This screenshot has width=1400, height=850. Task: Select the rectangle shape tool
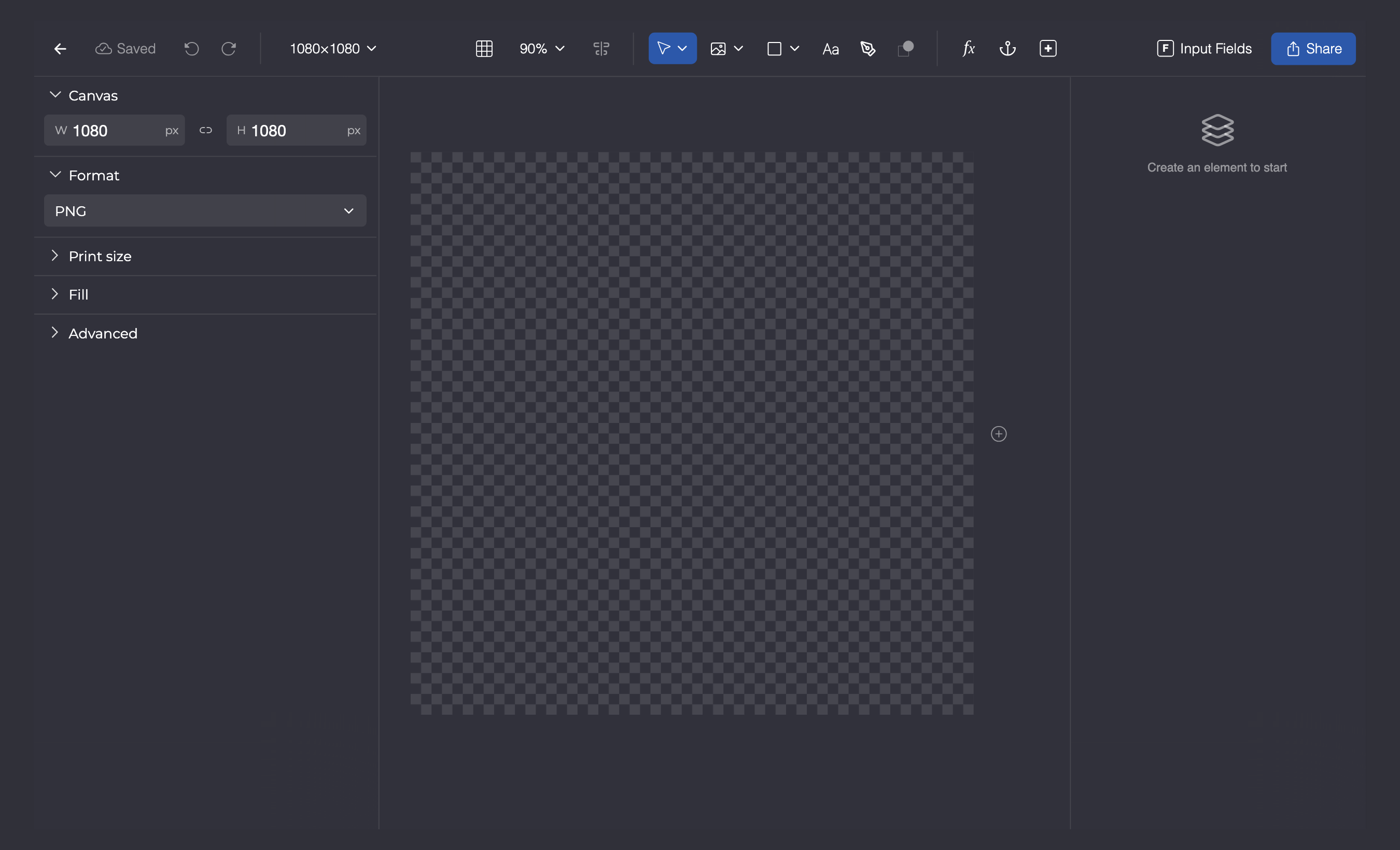[x=775, y=49]
